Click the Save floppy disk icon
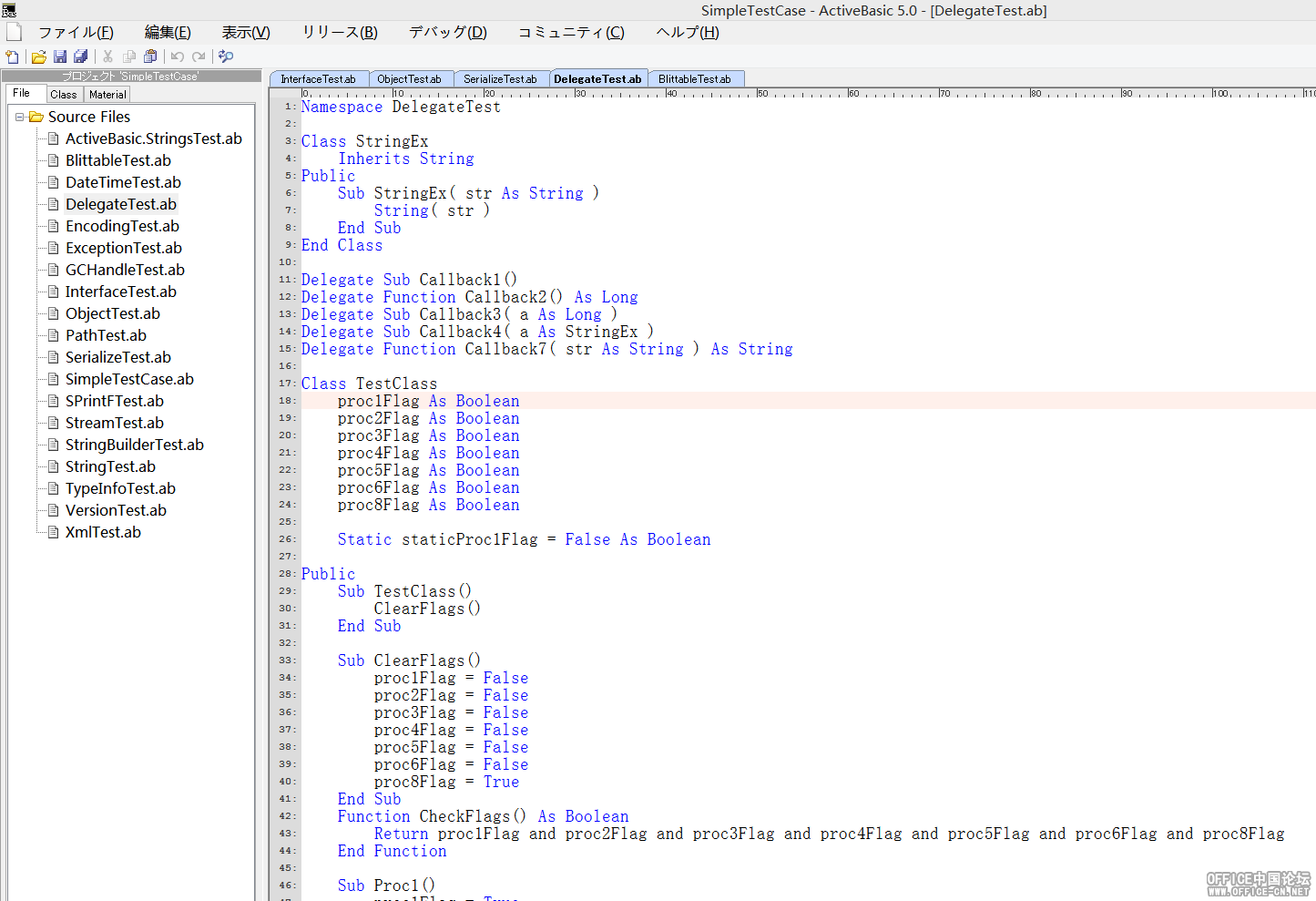The image size is (1316, 901). [60, 56]
